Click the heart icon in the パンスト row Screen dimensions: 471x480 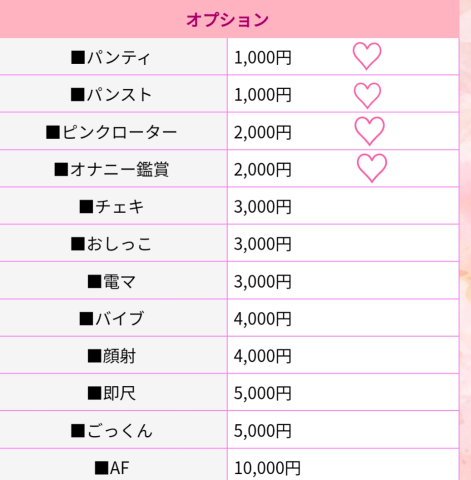click(367, 96)
